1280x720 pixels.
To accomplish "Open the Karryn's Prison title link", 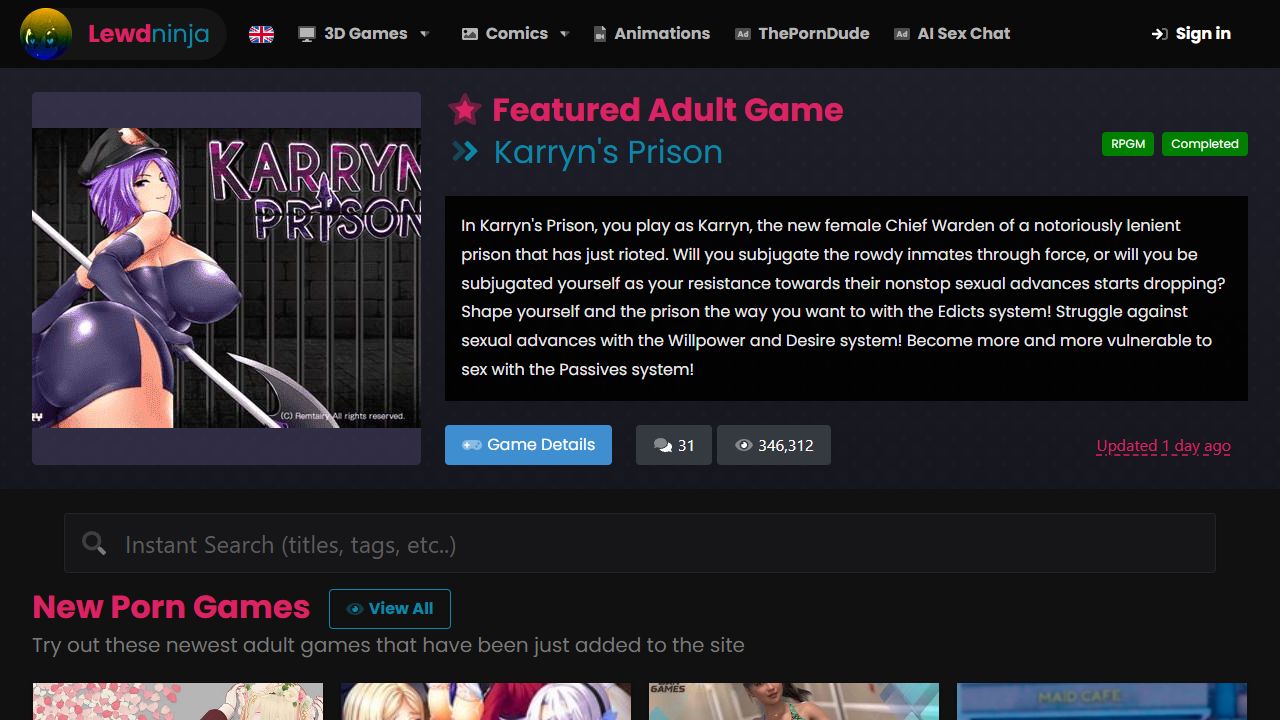I will point(608,152).
